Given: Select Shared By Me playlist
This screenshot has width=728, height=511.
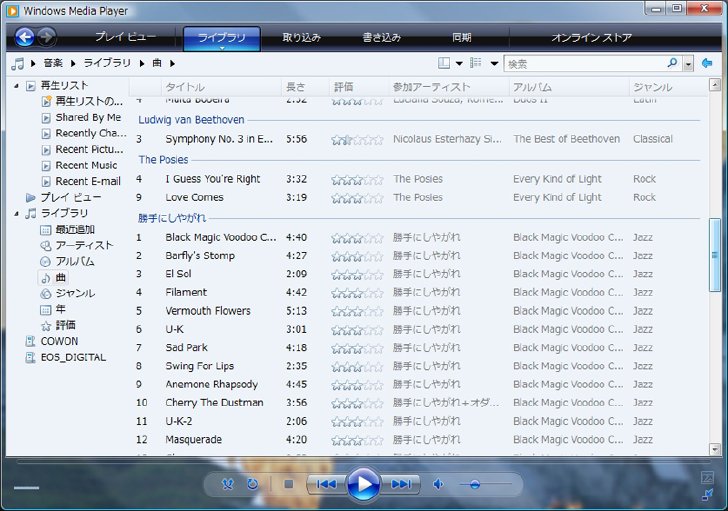Looking at the screenshot, I should tap(88, 117).
